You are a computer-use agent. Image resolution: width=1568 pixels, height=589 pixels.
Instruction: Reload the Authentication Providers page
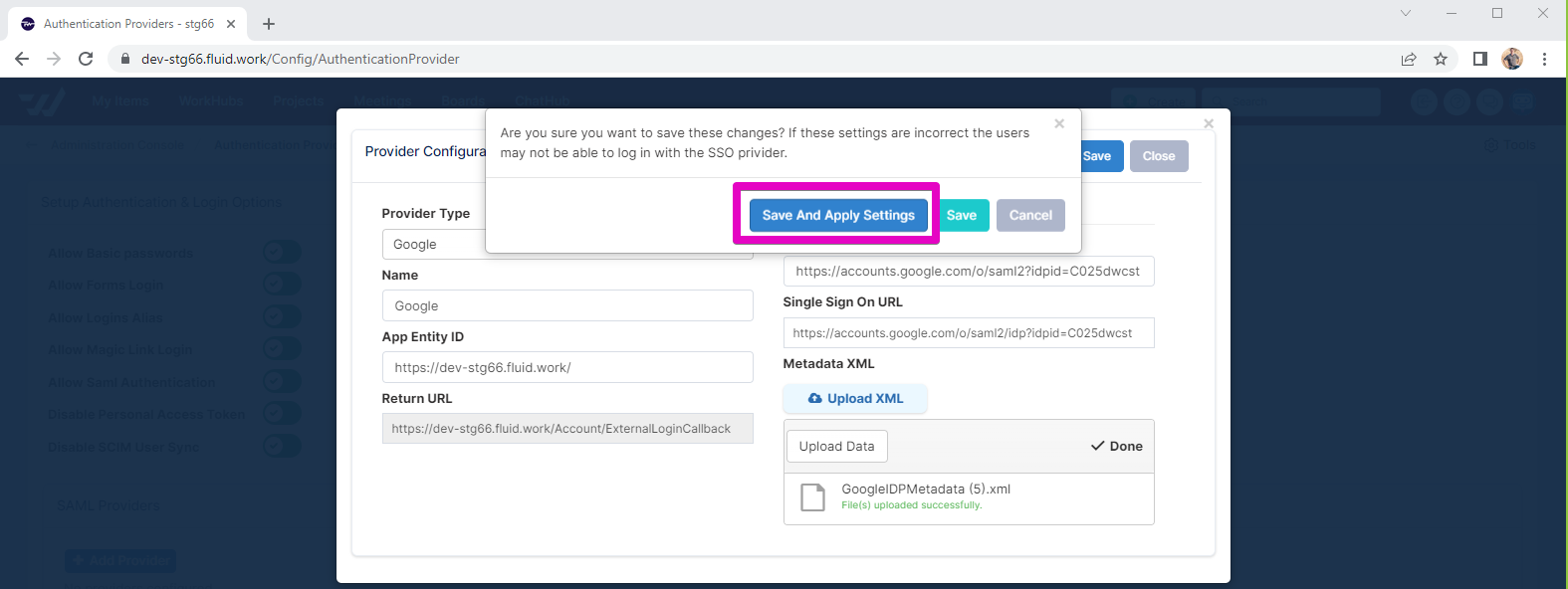[86, 59]
